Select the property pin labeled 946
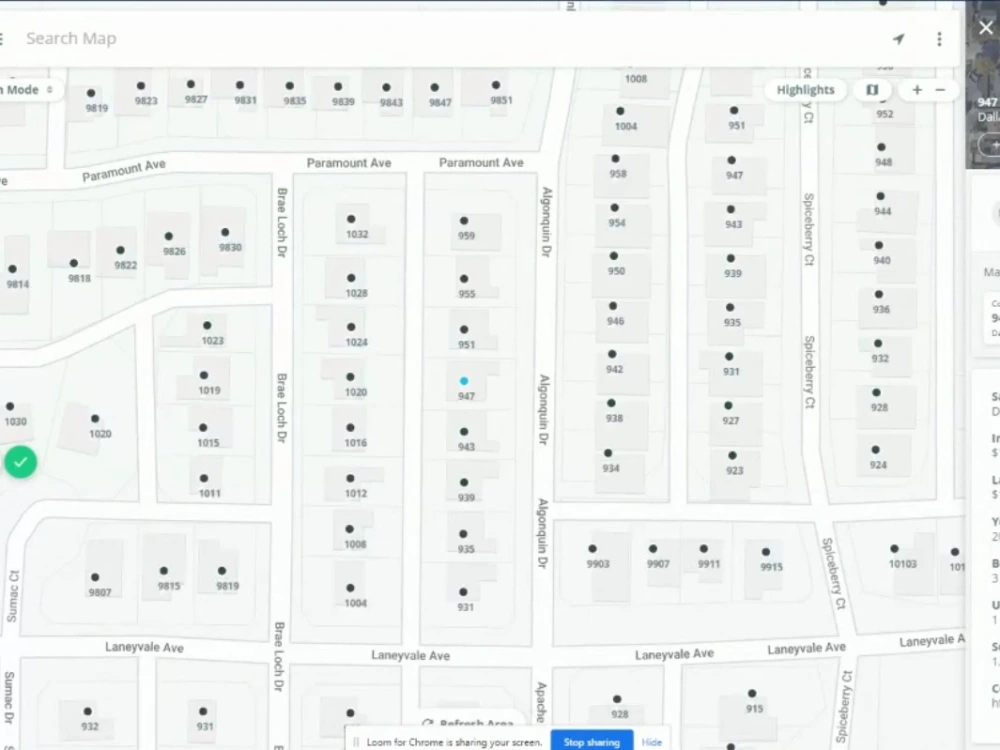The image size is (1000, 750). point(613,305)
